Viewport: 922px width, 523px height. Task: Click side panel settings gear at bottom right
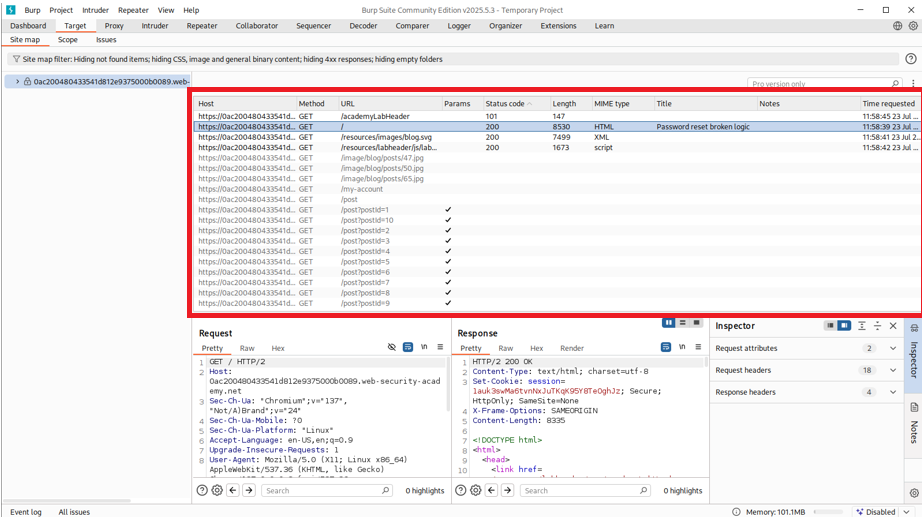(x=914, y=493)
